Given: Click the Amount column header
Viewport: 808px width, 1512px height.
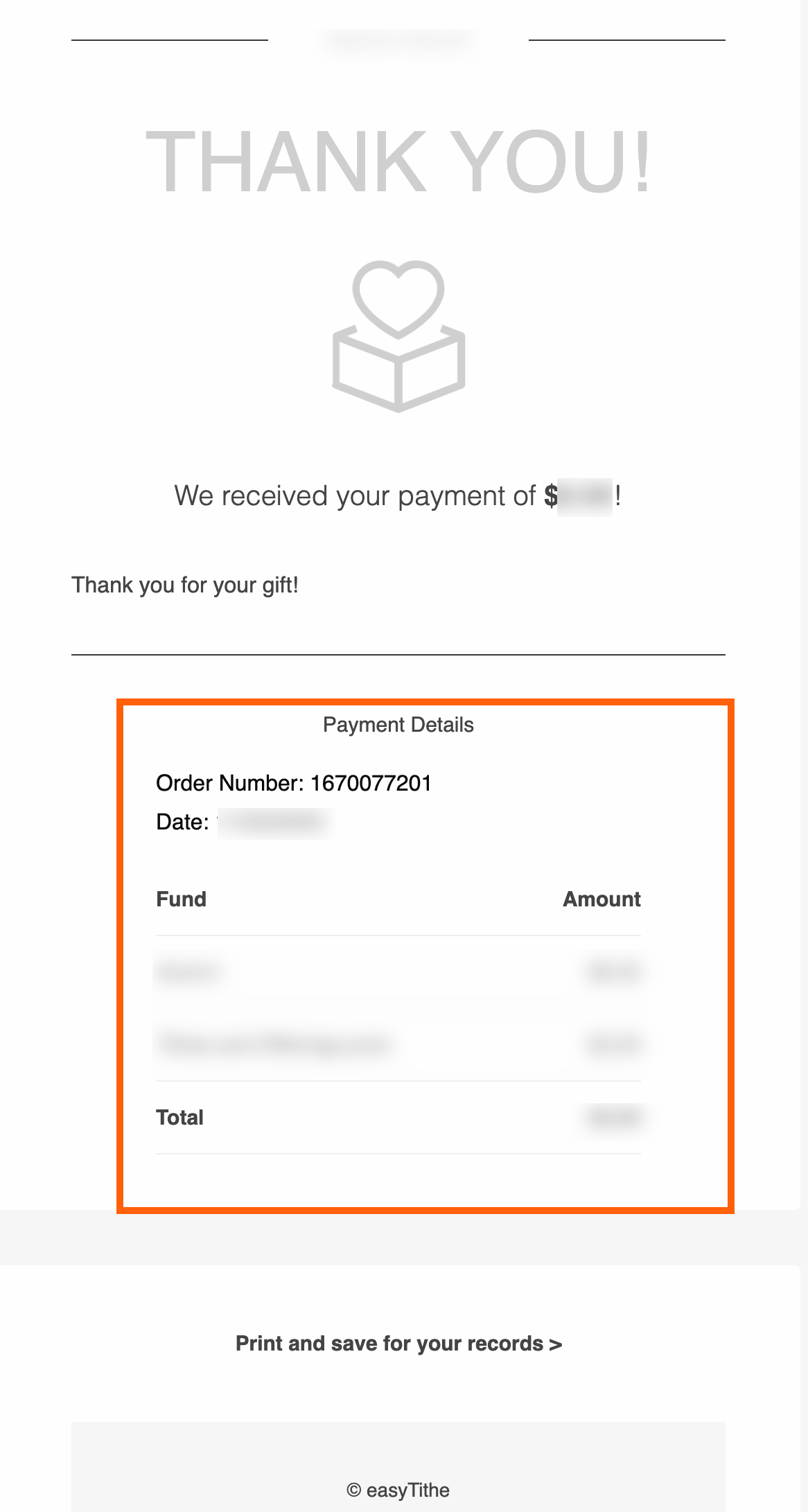Looking at the screenshot, I should point(601,899).
